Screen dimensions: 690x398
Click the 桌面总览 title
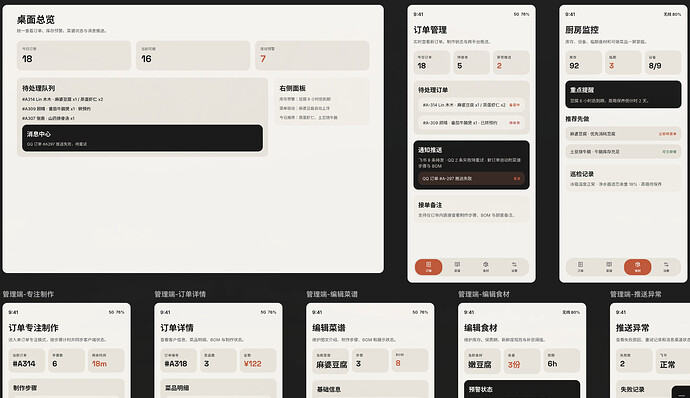tap(36, 19)
